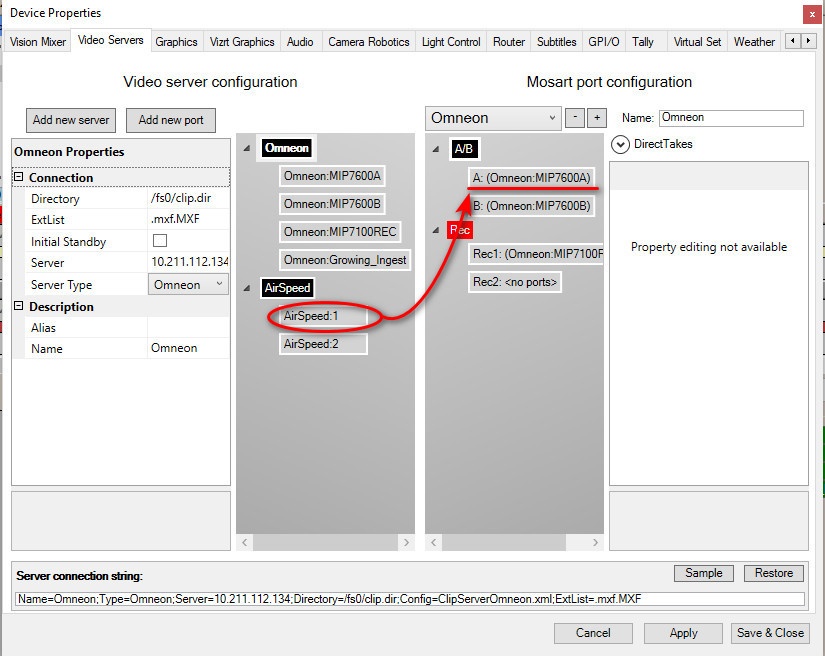Expand the DirectTakes chevron
825x656 pixels.
pyautogui.click(x=622, y=144)
